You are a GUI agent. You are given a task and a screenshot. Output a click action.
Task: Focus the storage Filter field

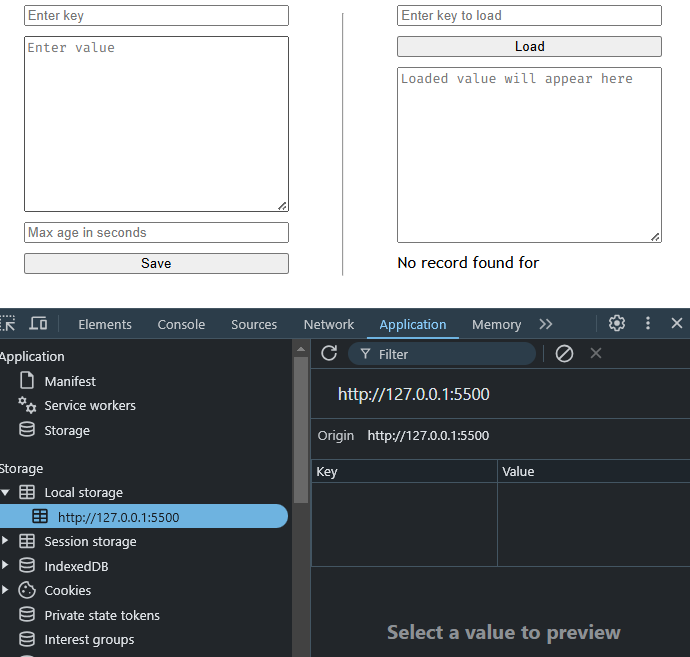pyautogui.click(x=442, y=354)
